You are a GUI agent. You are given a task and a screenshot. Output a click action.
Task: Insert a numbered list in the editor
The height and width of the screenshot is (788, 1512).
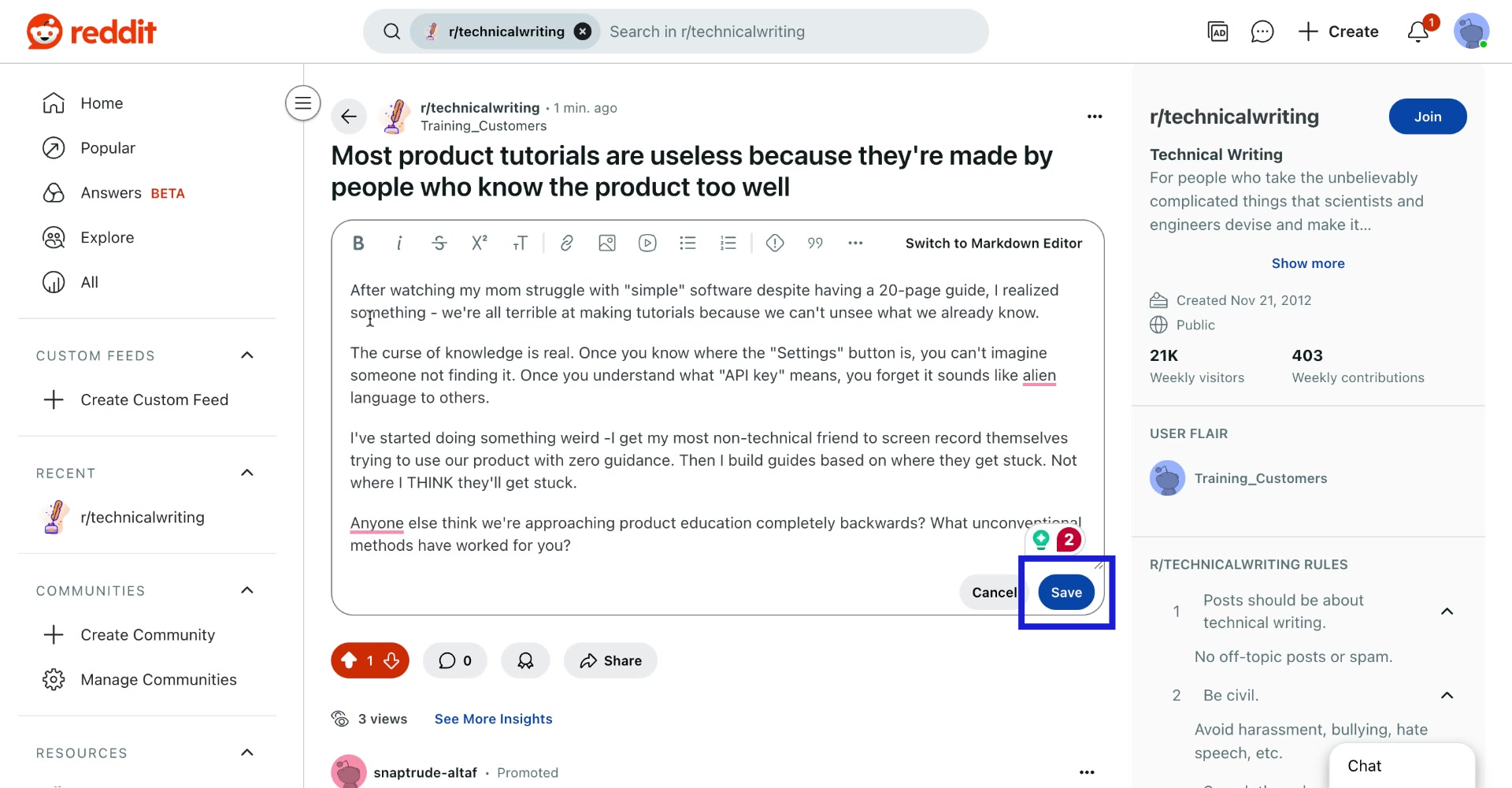[x=728, y=243]
